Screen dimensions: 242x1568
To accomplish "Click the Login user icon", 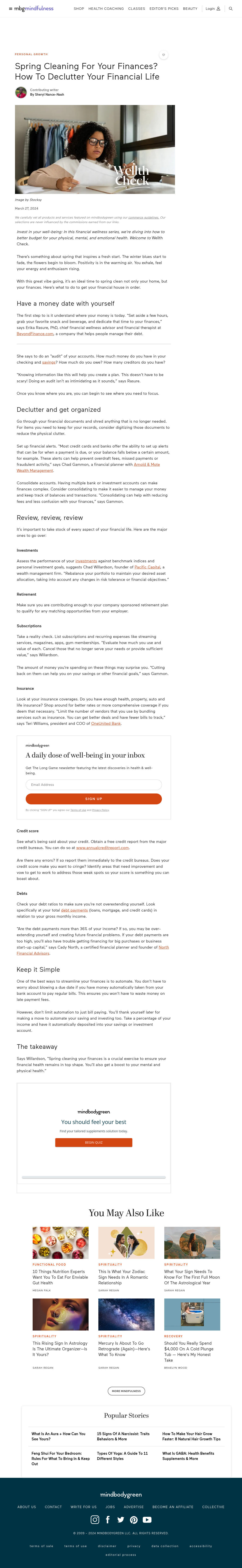I will tap(218, 8).
